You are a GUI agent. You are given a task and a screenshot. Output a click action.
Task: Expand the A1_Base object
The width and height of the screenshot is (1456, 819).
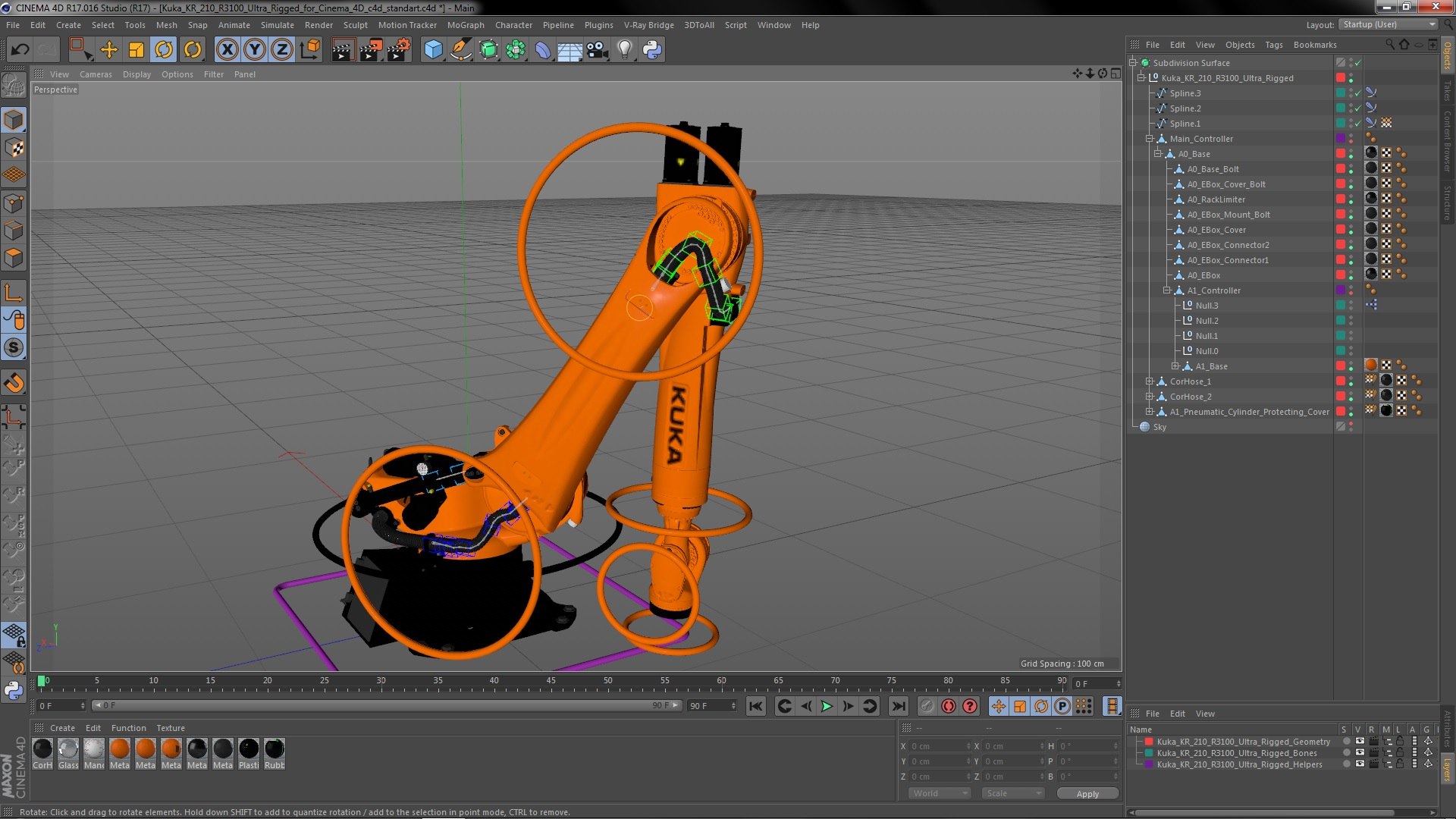1175,366
